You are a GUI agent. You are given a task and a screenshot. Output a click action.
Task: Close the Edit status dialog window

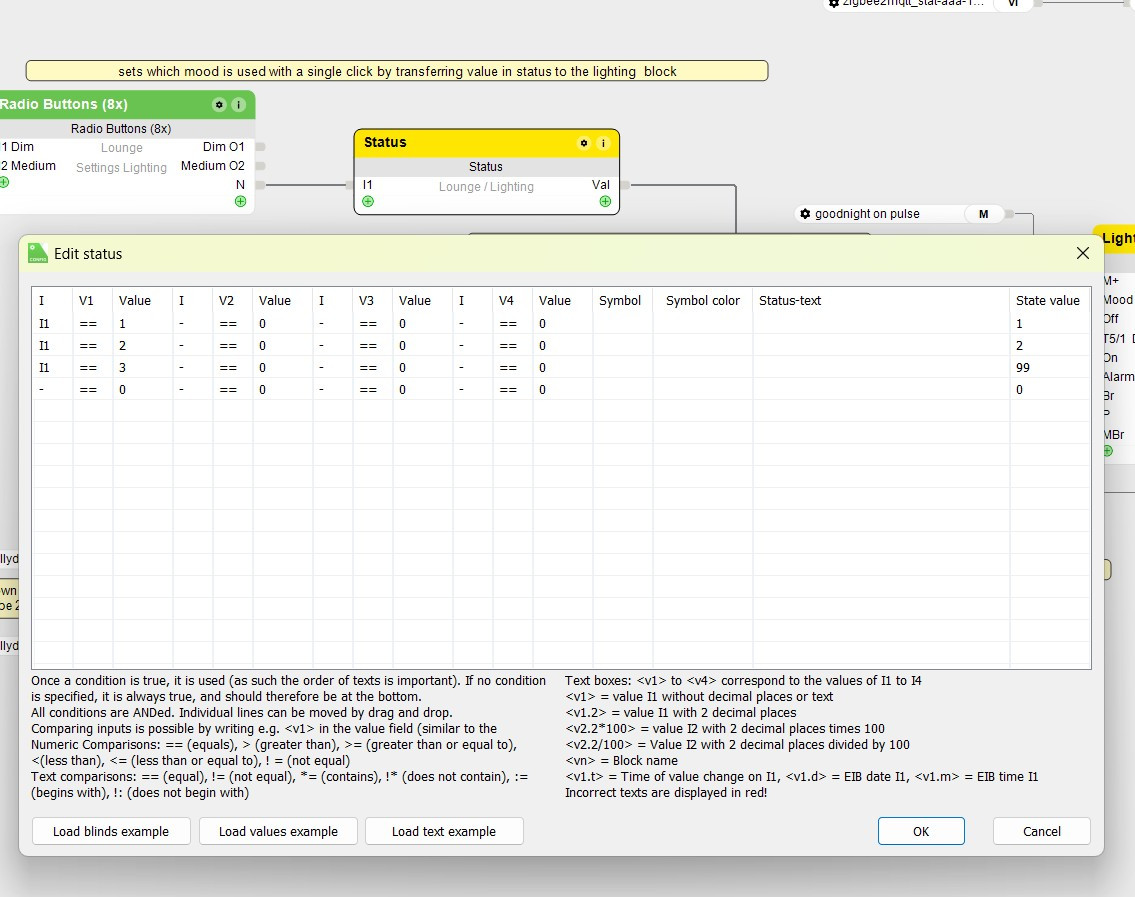1082,254
